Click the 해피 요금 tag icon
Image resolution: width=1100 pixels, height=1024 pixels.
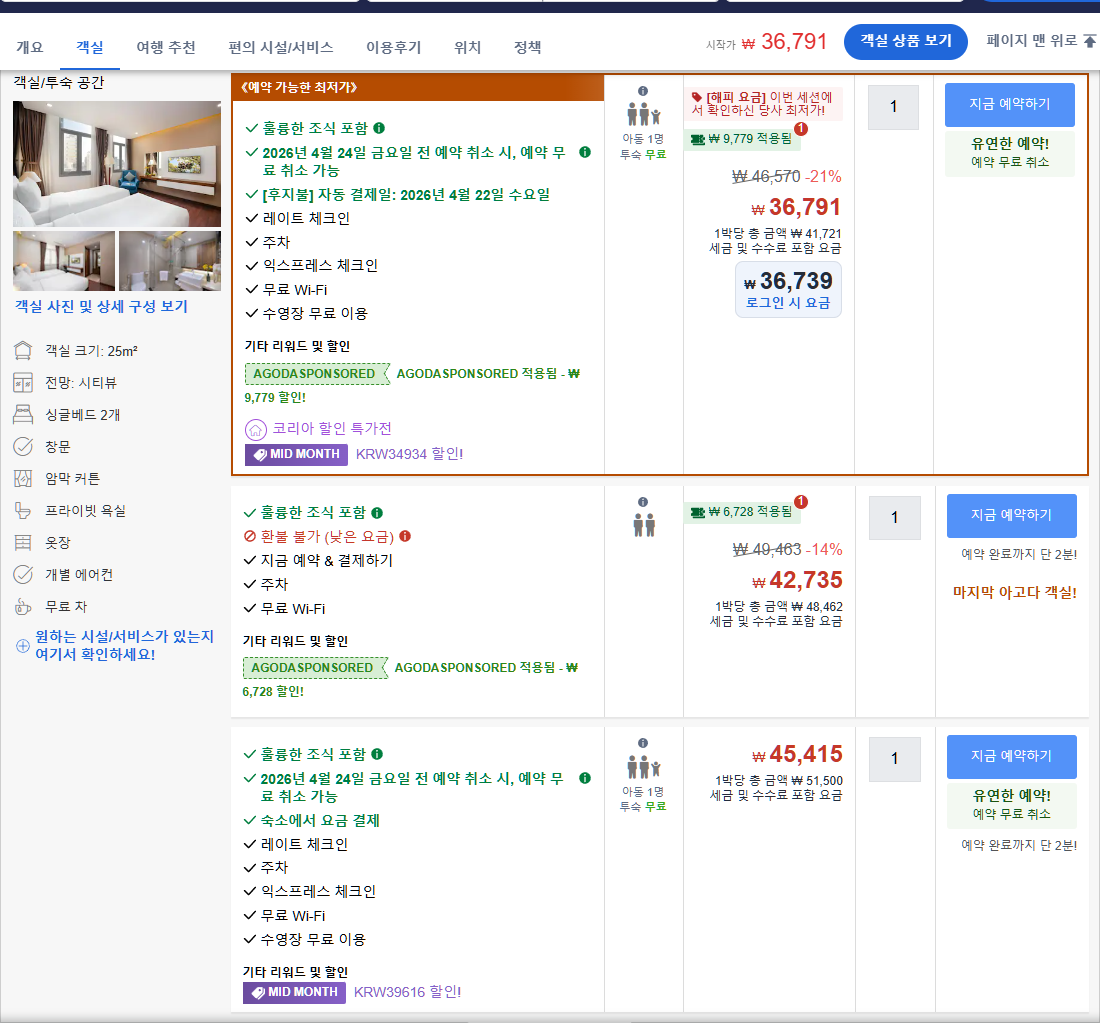tap(697, 97)
